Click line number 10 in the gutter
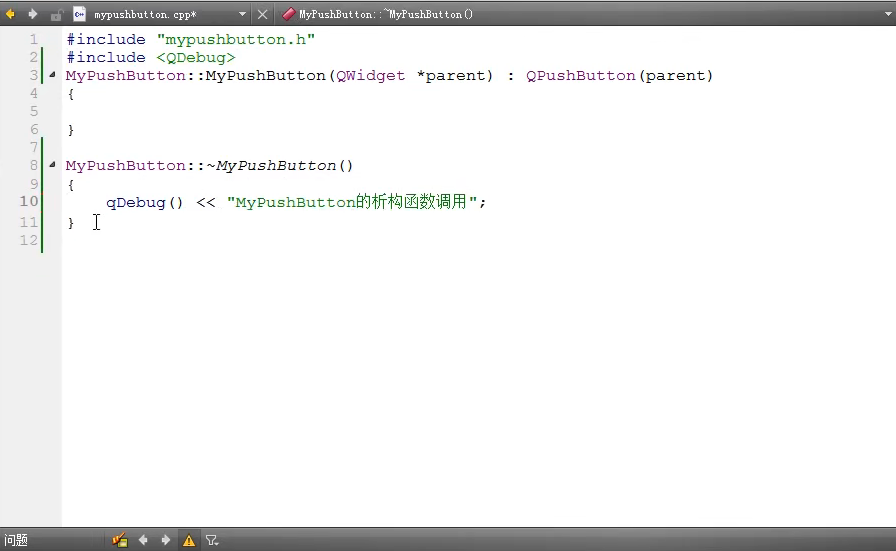 tap(29, 201)
